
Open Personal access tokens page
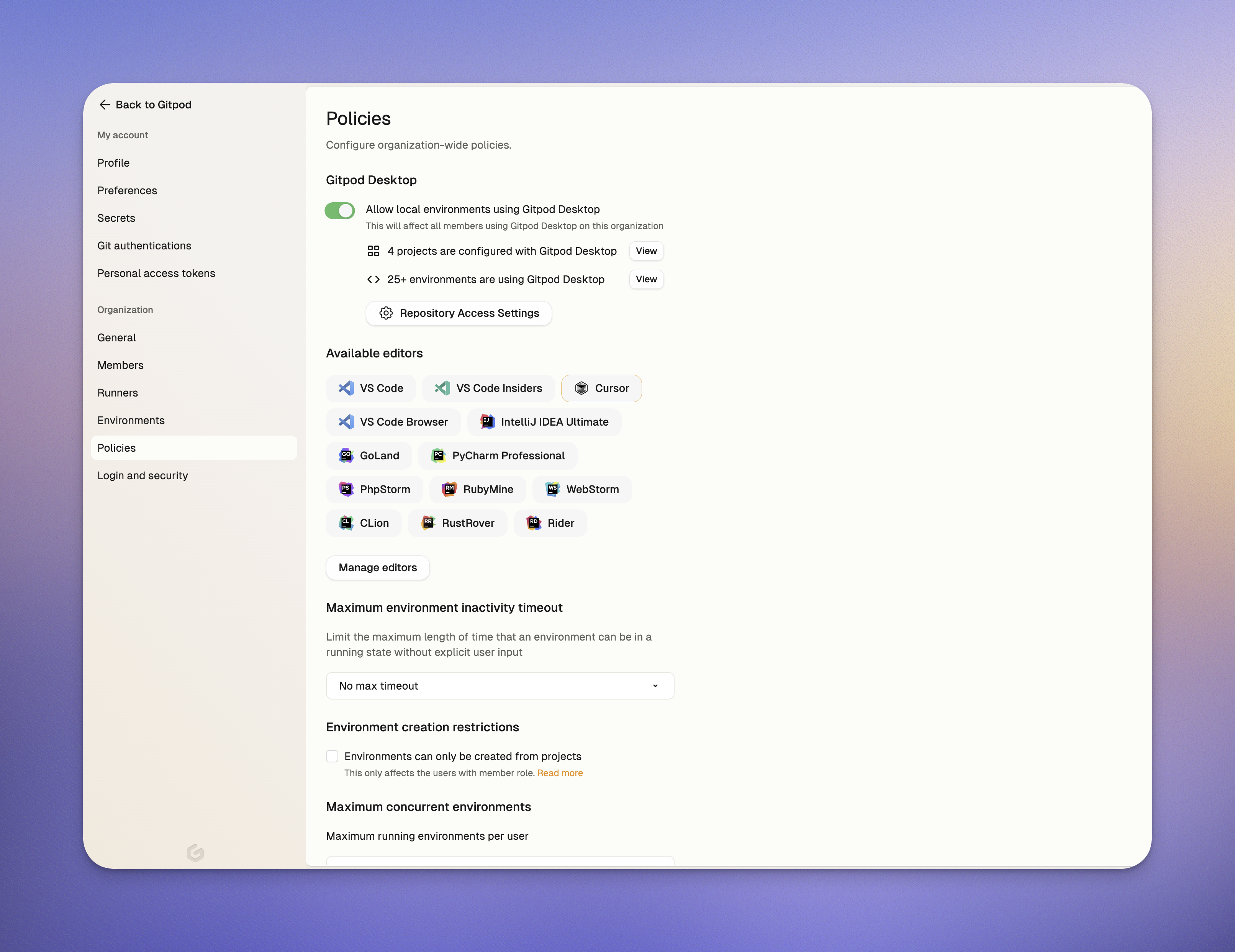[156, 273]
